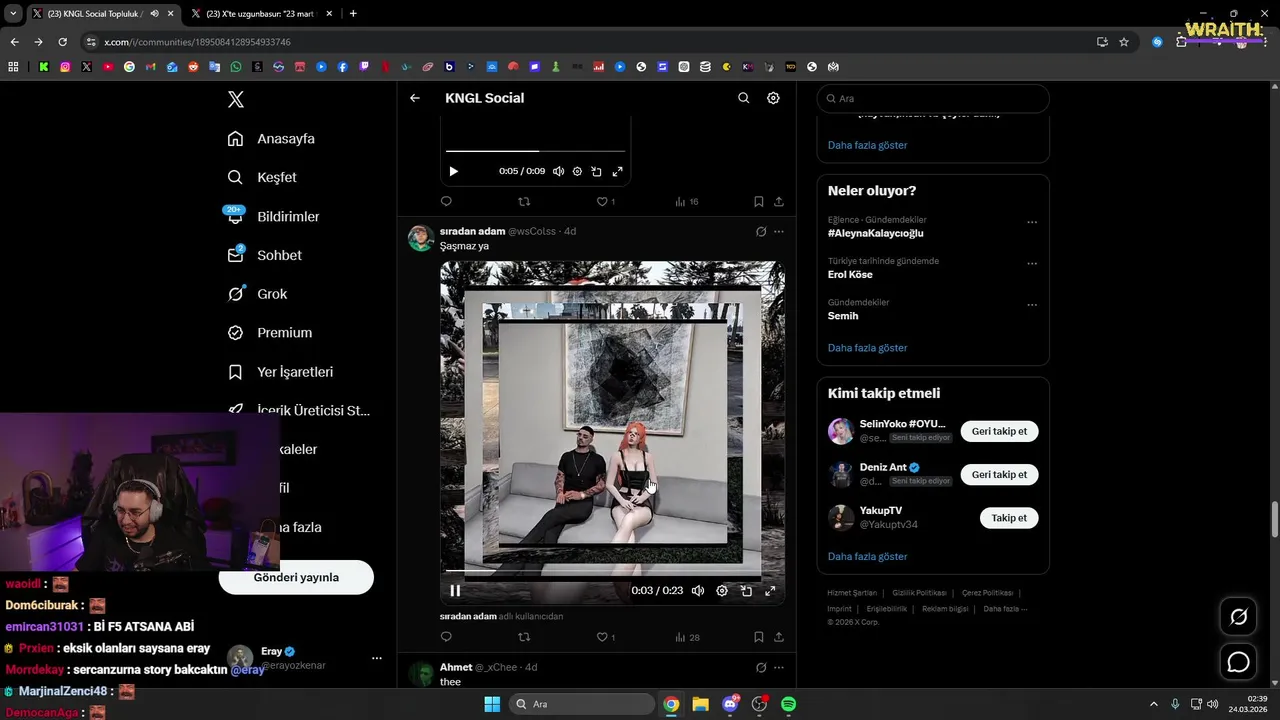Screen dimensions: 1280x720
Task: Open more options for Semih trend
Action: click(x=1032, y=305)
